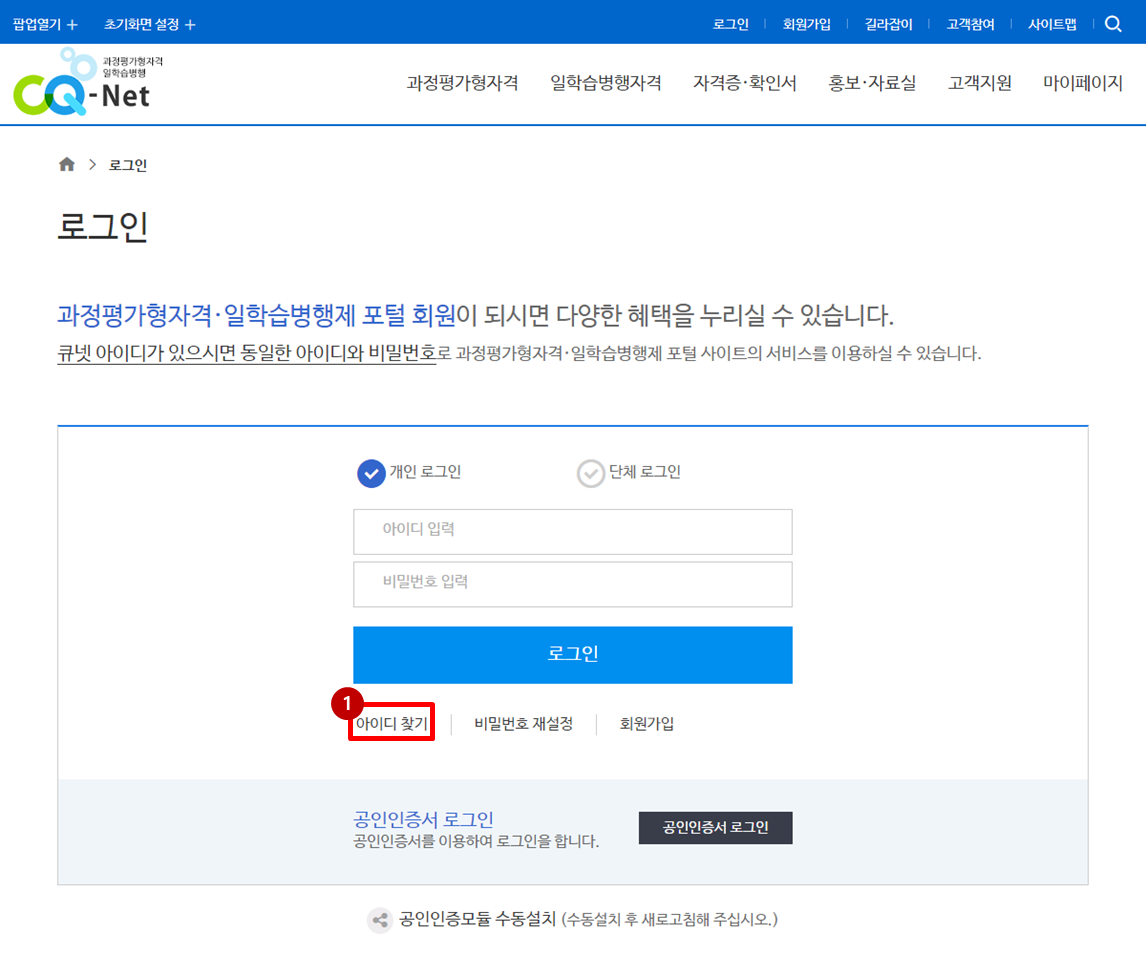Focus the 아이디 입력 field
Screen dimensions: 1146x955
pyautogui.click(x=572, y=531)
